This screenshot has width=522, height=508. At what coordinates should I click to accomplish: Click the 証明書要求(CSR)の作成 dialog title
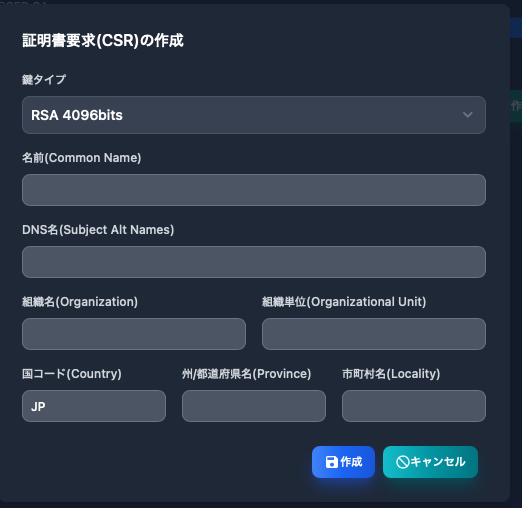point(103,41)
